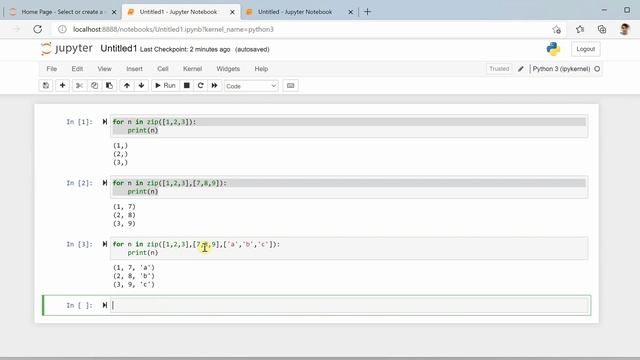Restart kernel and run all cells
The height and width of the screenshot is (360, 640).
pyautogui.click(x=214, y=86)
